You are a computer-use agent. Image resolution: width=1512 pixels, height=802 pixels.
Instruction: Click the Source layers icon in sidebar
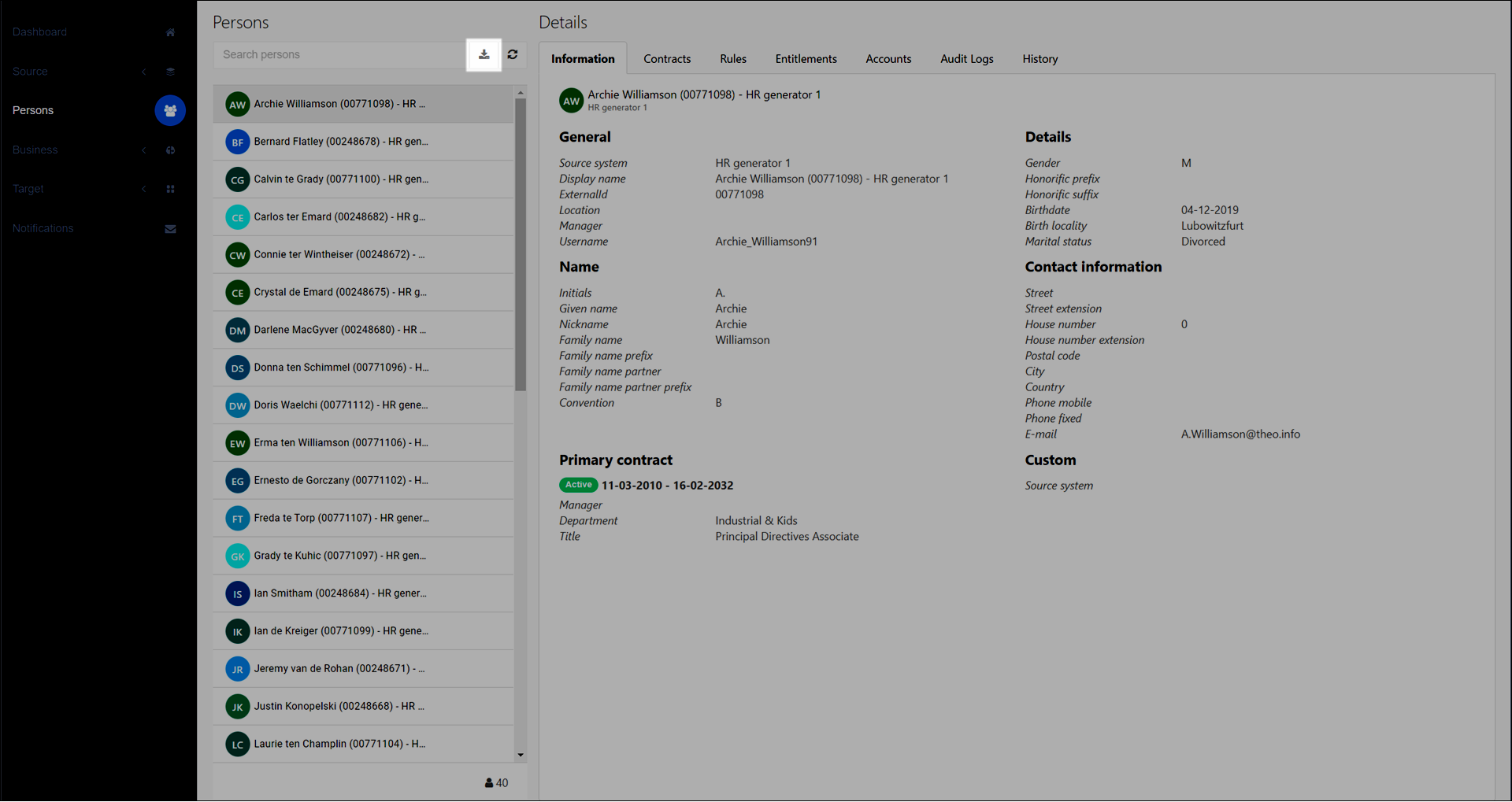pos(170,72)
